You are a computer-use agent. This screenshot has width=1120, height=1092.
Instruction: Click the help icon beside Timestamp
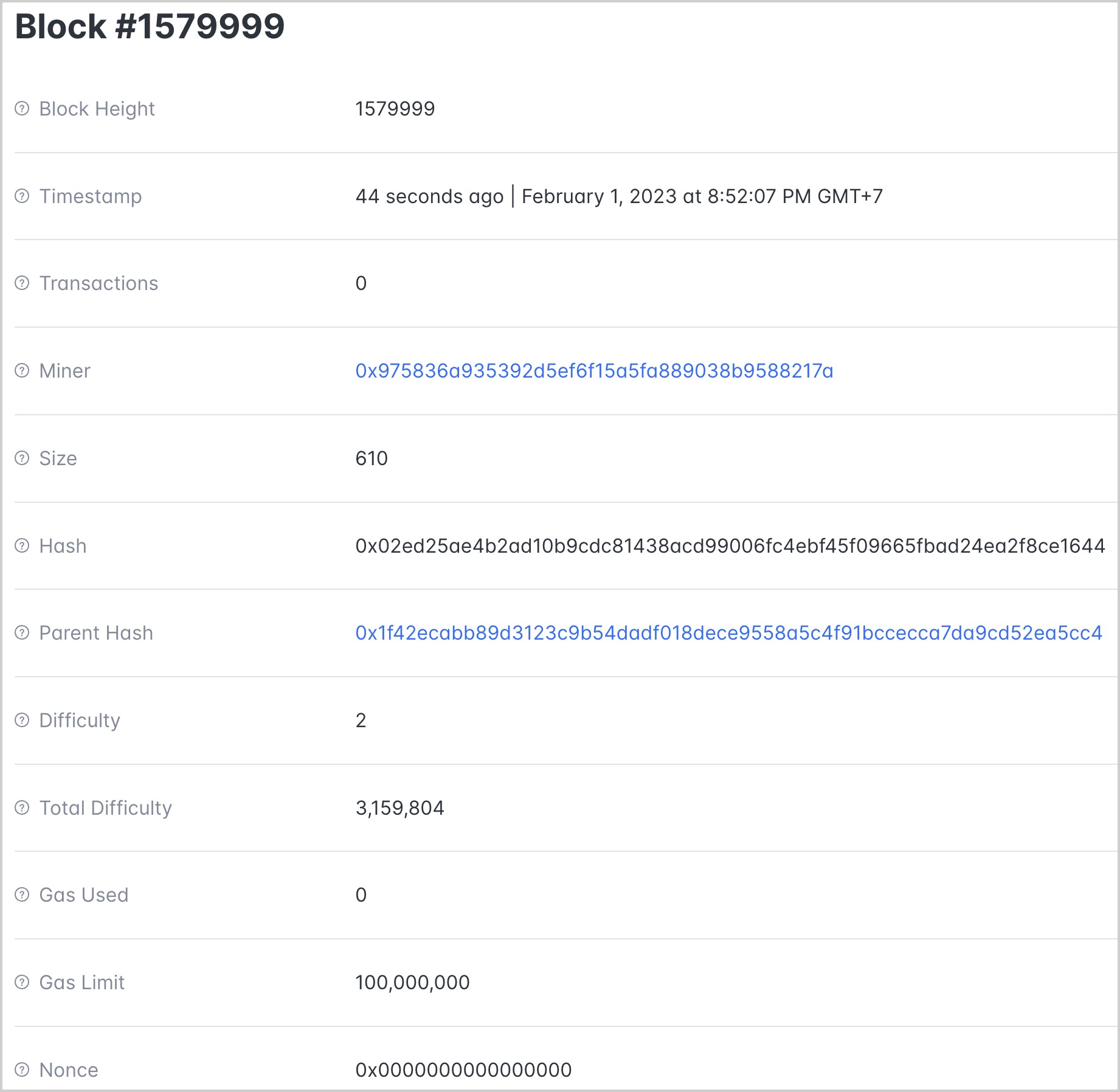pos(22,196)
